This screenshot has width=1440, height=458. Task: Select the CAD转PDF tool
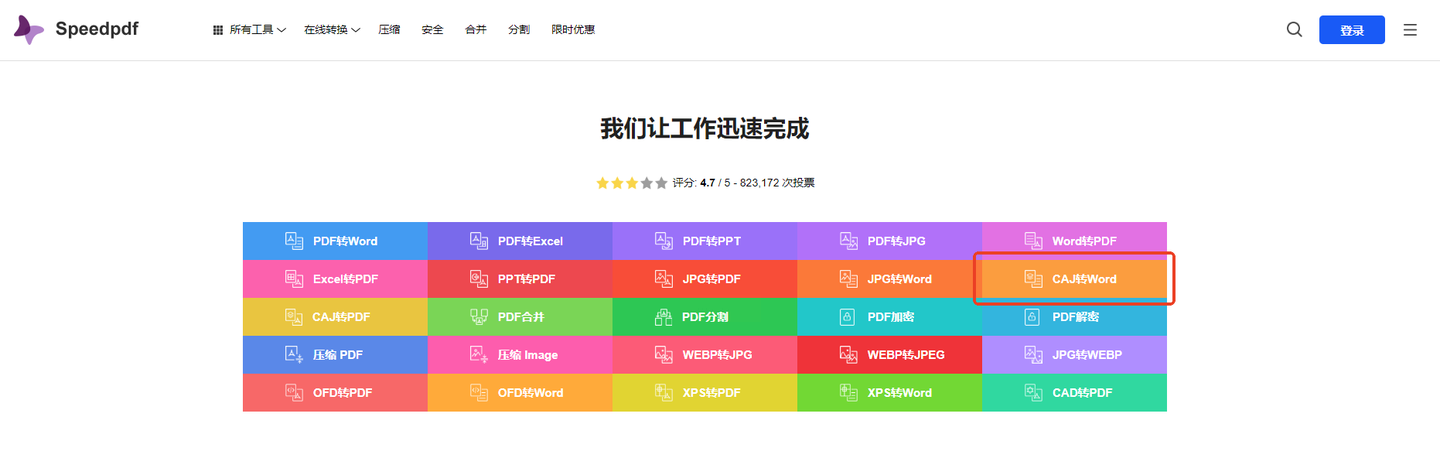(x=1074, y=393)
